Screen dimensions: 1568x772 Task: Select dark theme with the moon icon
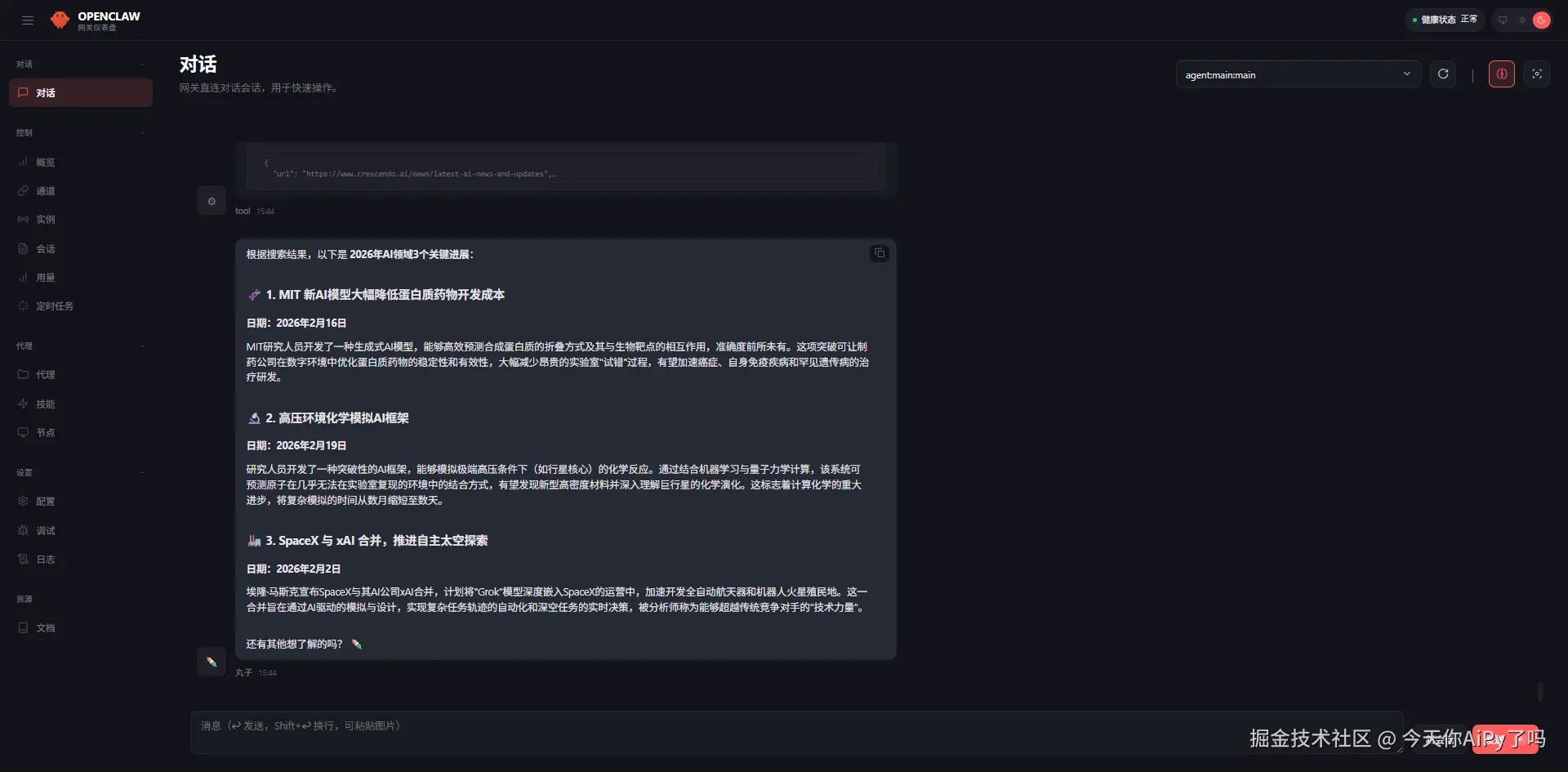[x=1542, y=20]
